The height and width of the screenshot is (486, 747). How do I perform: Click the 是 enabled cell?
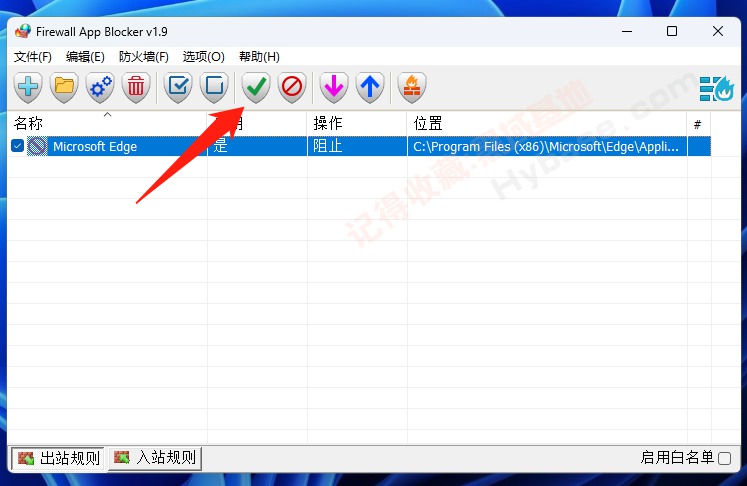(257, 146)
